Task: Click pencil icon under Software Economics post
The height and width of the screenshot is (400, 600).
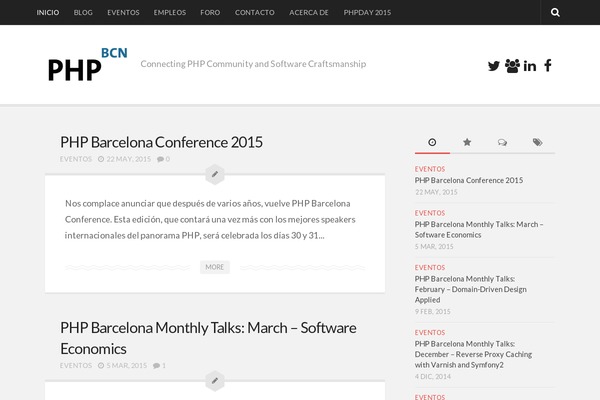Action: (215, 381)
